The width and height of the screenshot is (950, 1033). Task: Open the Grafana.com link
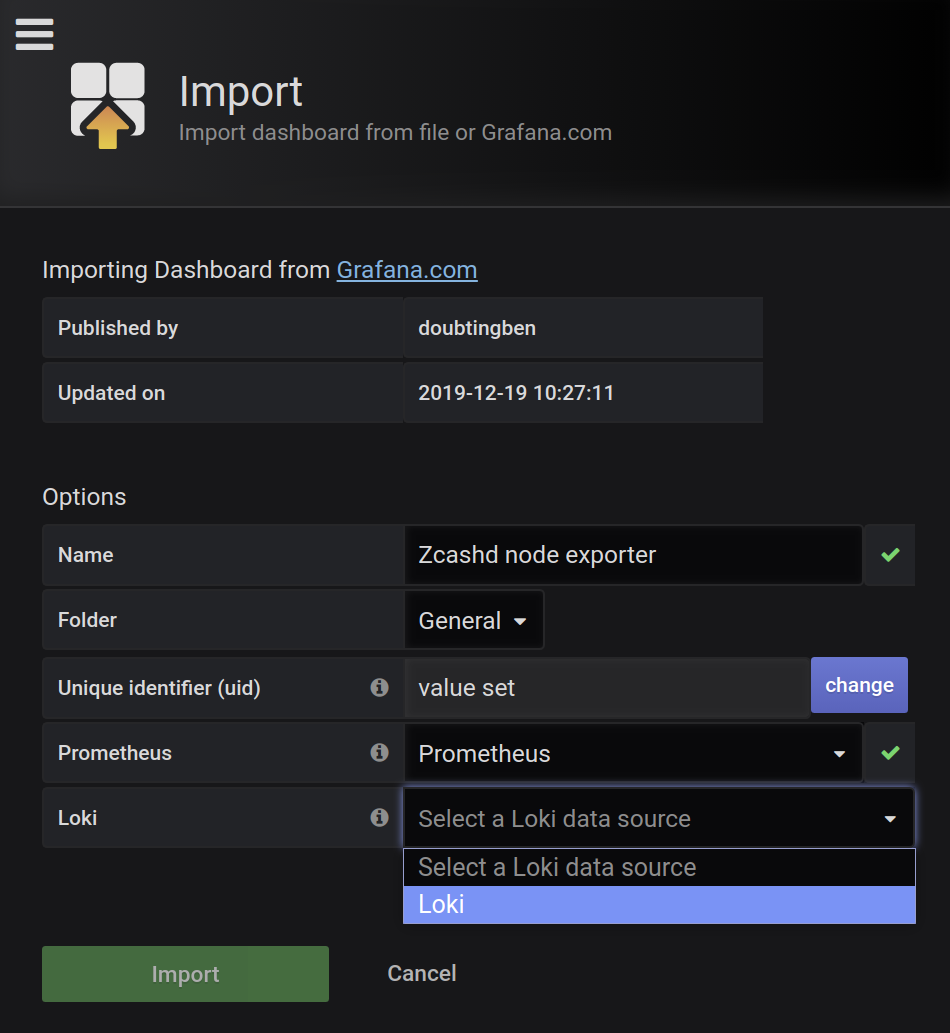(407, 270)
